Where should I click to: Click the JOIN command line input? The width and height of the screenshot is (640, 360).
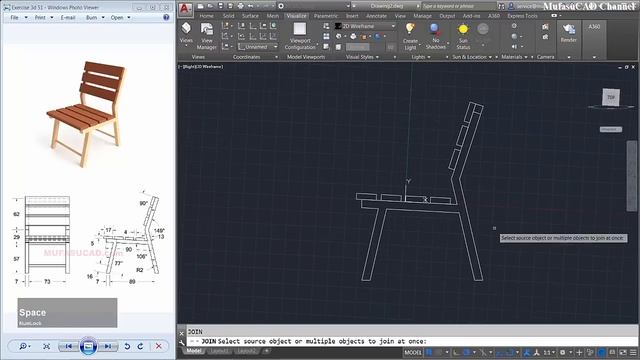412,341
